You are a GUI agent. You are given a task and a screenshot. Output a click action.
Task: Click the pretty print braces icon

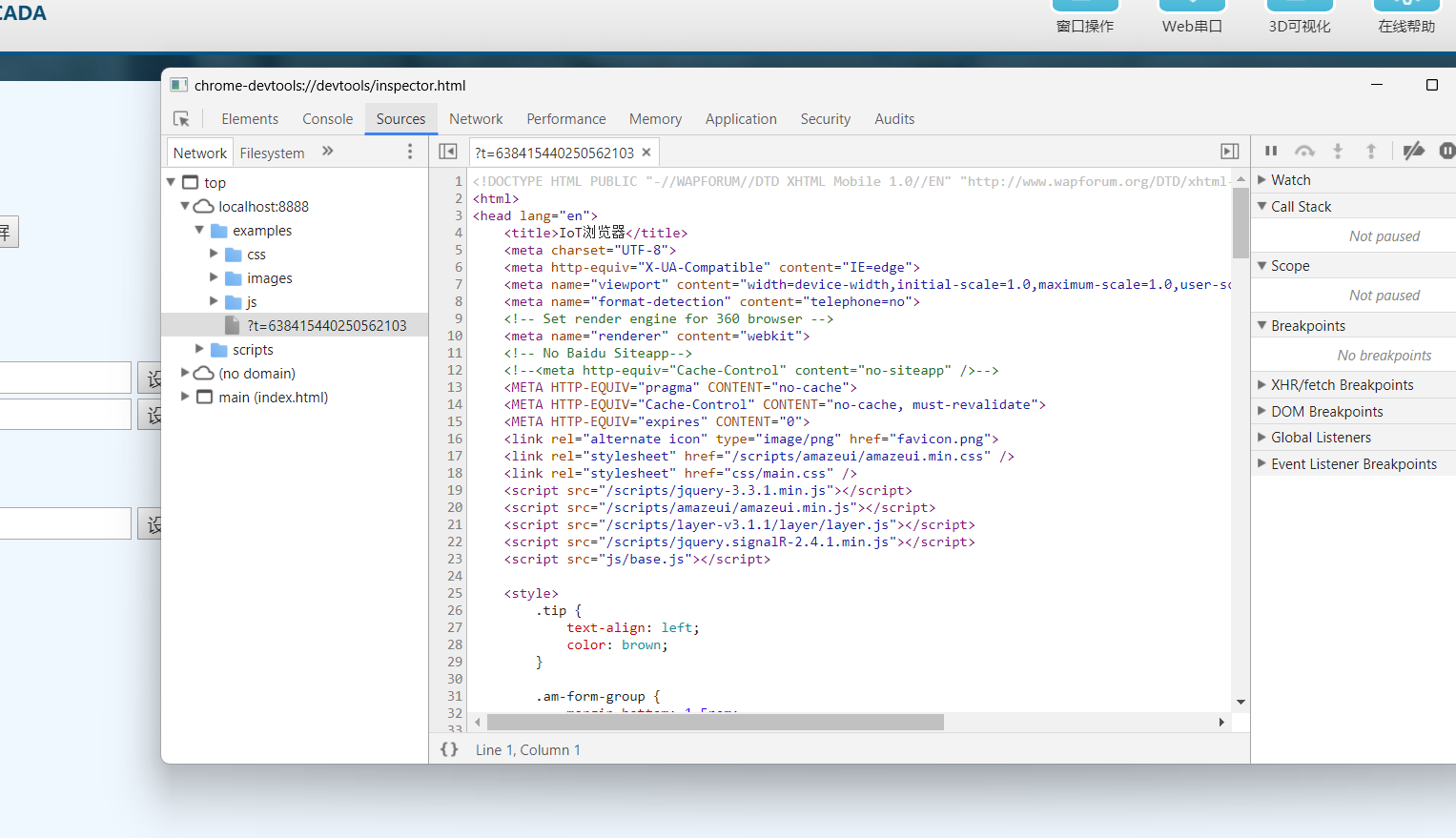449,749
